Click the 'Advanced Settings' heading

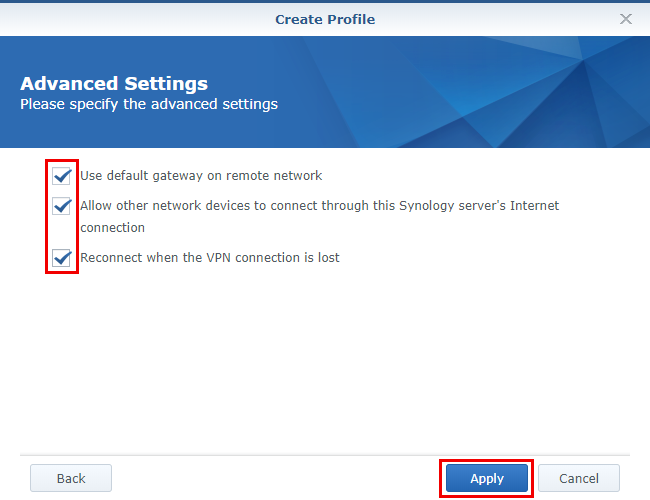pyautogui.click(x=114, y=83)
